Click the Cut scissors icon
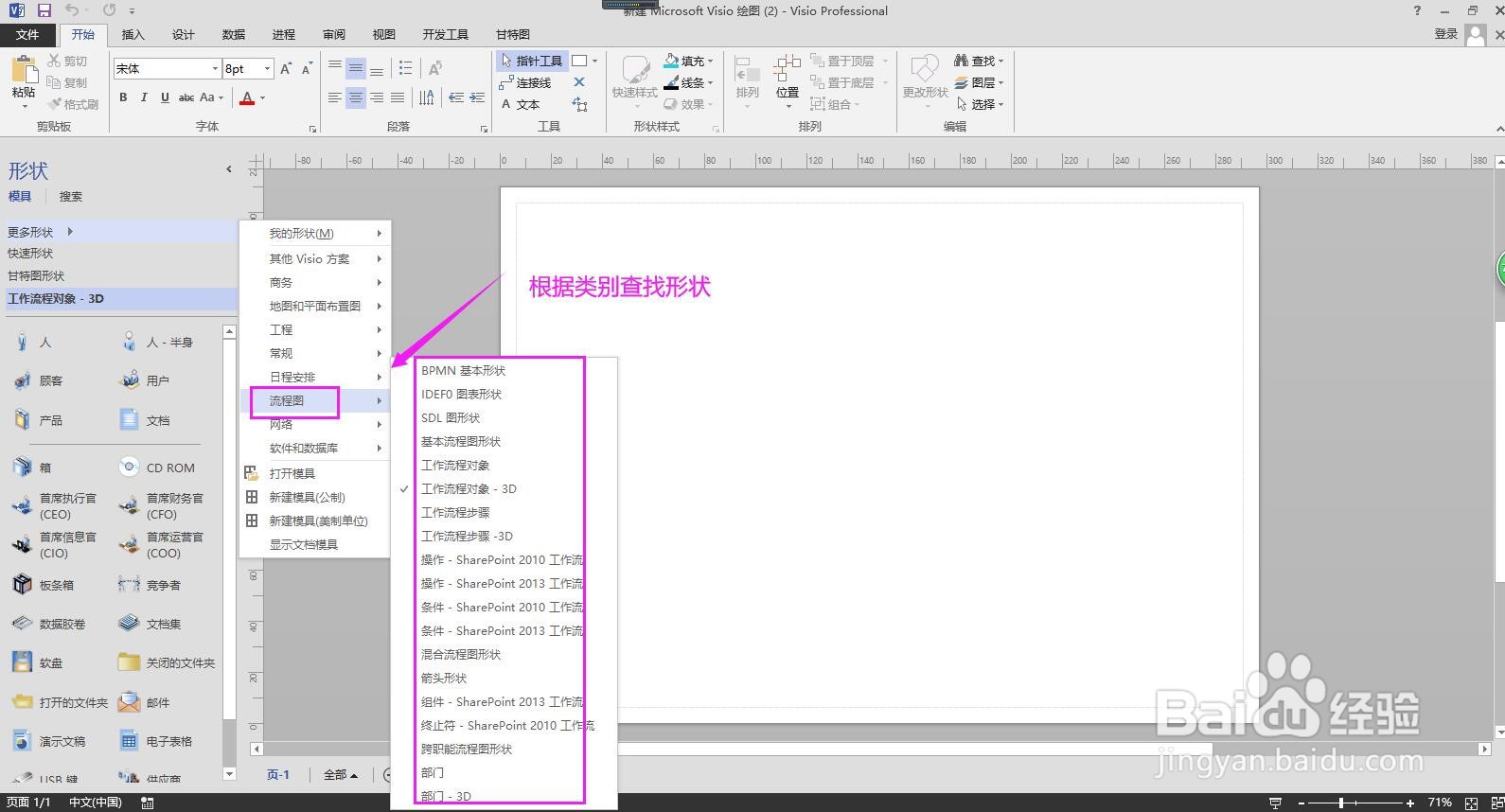Viewport: 1505px width, 812px height. point(54,61)
